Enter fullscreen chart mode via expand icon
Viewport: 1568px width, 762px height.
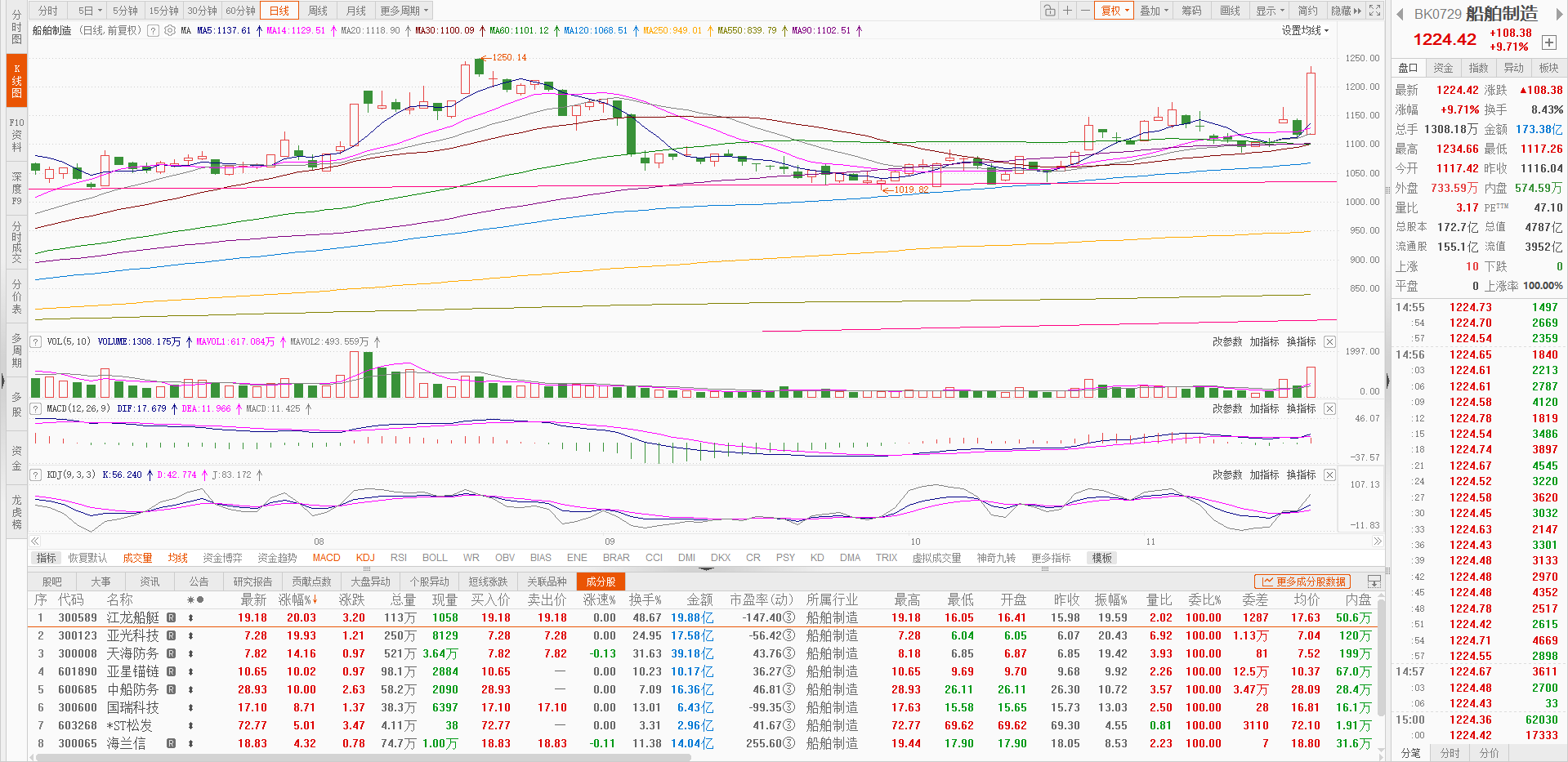pos(1375,11)
